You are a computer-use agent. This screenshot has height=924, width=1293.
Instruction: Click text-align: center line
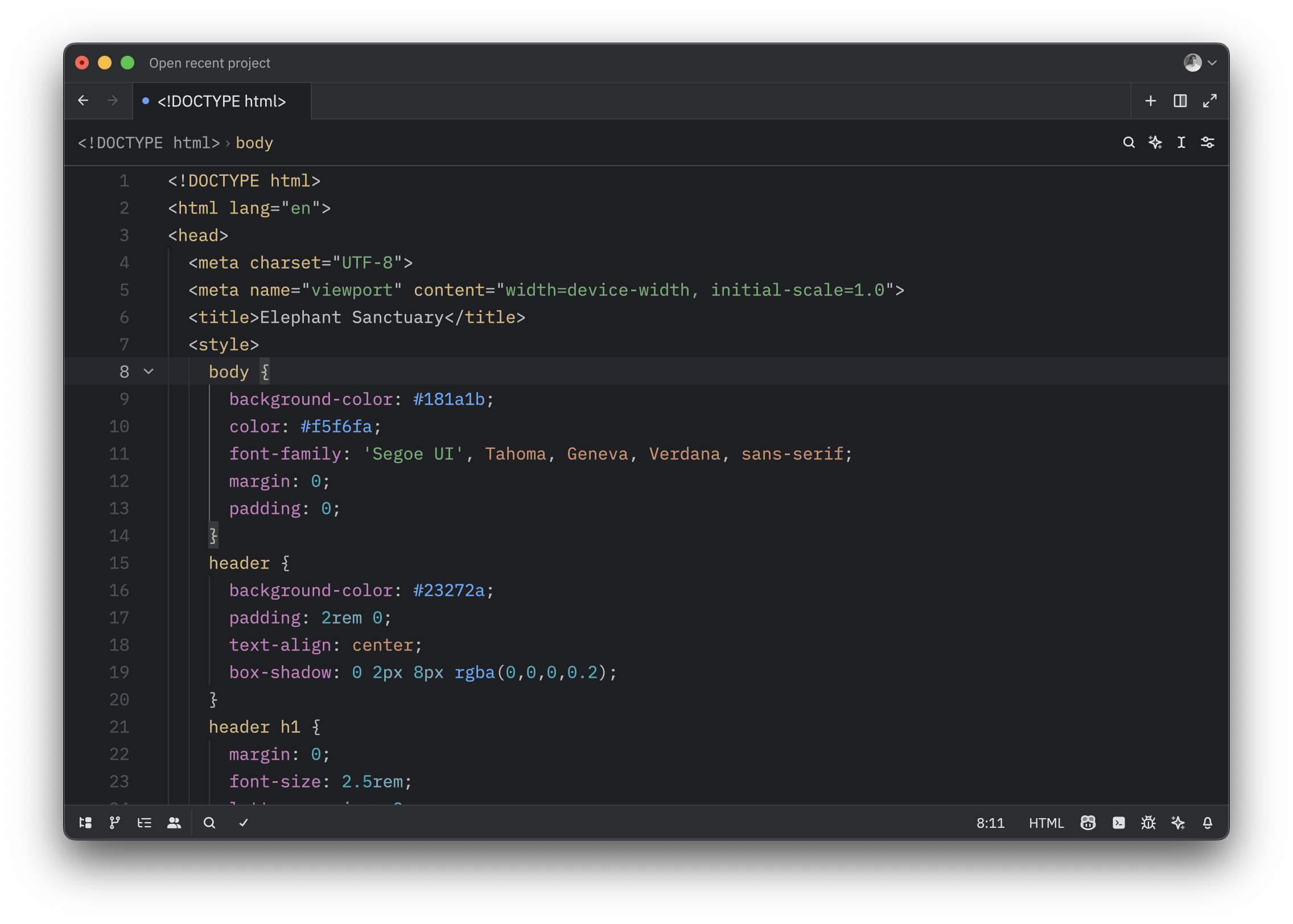pos(326,645)
